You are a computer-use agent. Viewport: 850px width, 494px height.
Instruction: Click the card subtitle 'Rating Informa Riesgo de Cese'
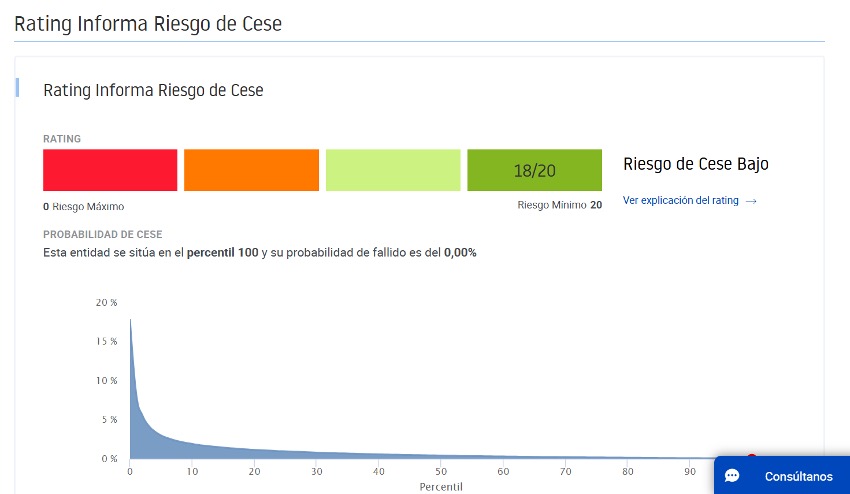click(x=153, y=90)
